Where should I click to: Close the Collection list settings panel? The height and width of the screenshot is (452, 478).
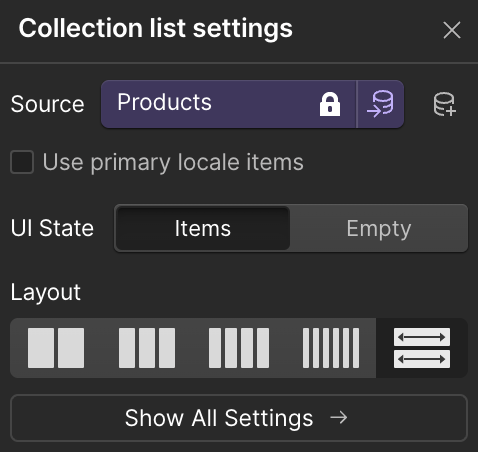(x=452, y=30)
